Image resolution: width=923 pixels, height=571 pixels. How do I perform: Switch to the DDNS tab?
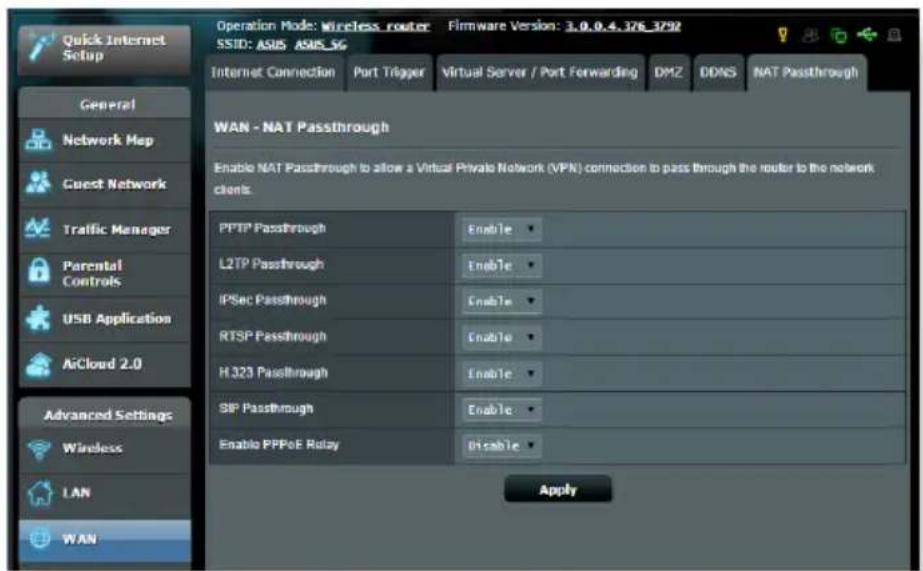[x=718, y=73]
